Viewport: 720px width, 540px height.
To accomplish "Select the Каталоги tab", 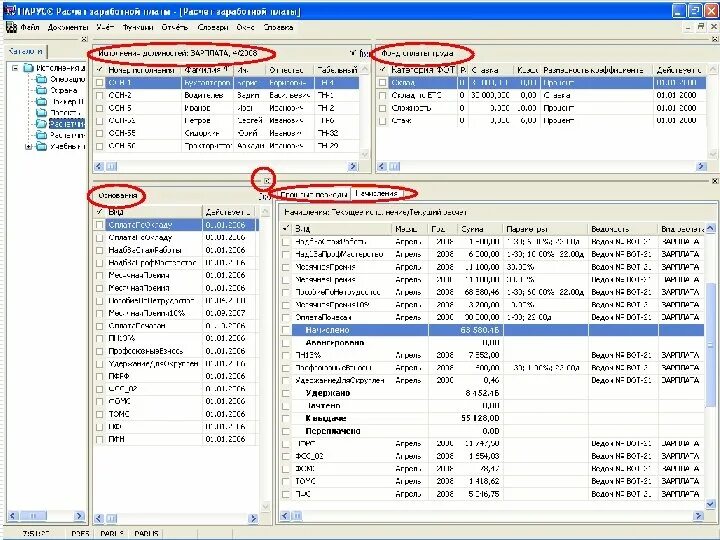I will pos(26,51).
